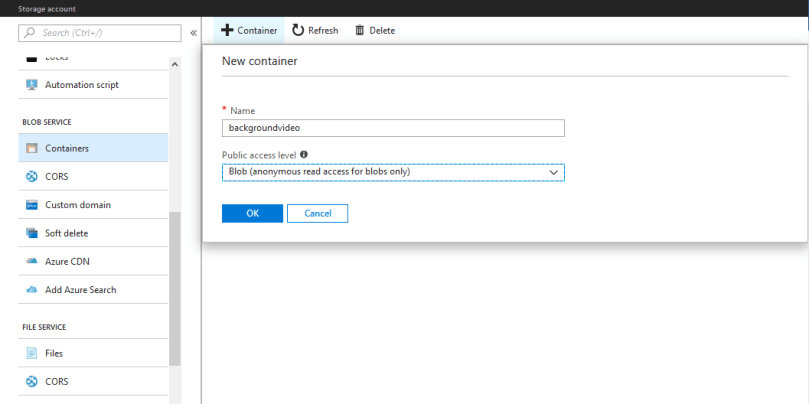Click the sidebar Search box
Viewport: 809px width, 404px height.
point(100,33)
